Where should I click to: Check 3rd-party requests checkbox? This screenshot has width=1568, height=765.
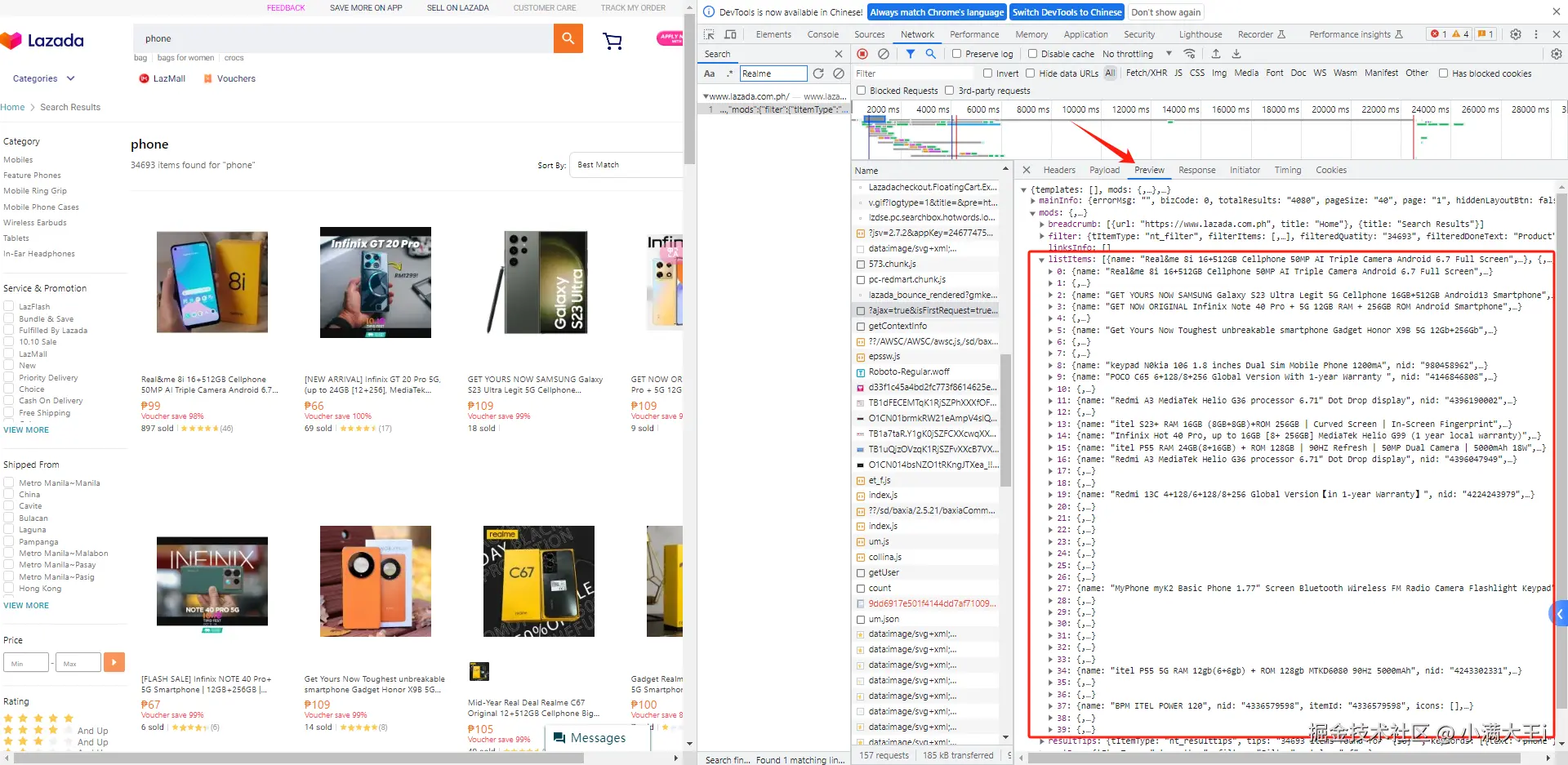coord(949,91)
